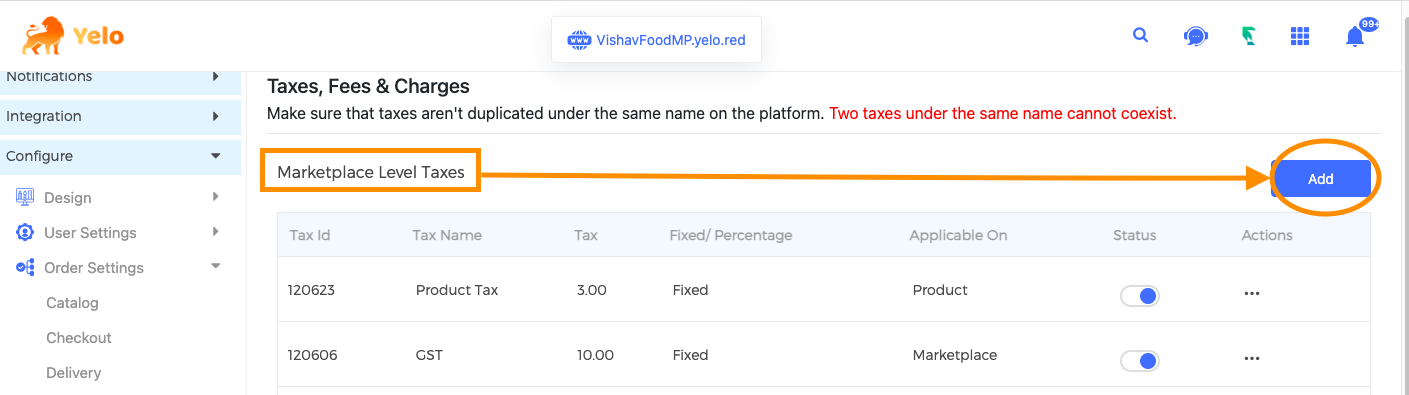Click the User Settings gear icon
This screenshot has width=1409, height=395.
point(25,232)
